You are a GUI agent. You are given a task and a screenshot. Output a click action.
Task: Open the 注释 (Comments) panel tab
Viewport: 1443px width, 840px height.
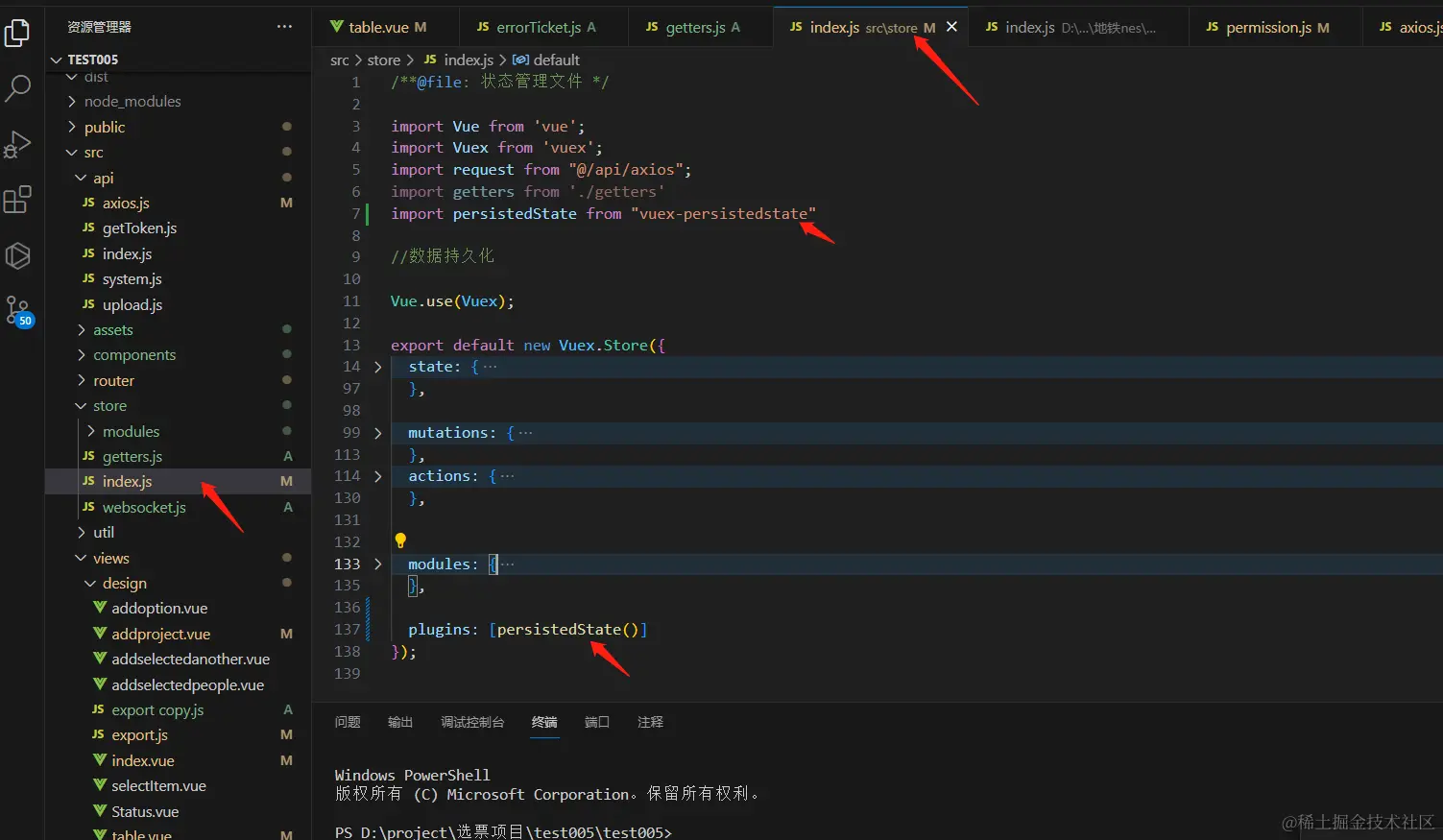(x=650, y=722)
